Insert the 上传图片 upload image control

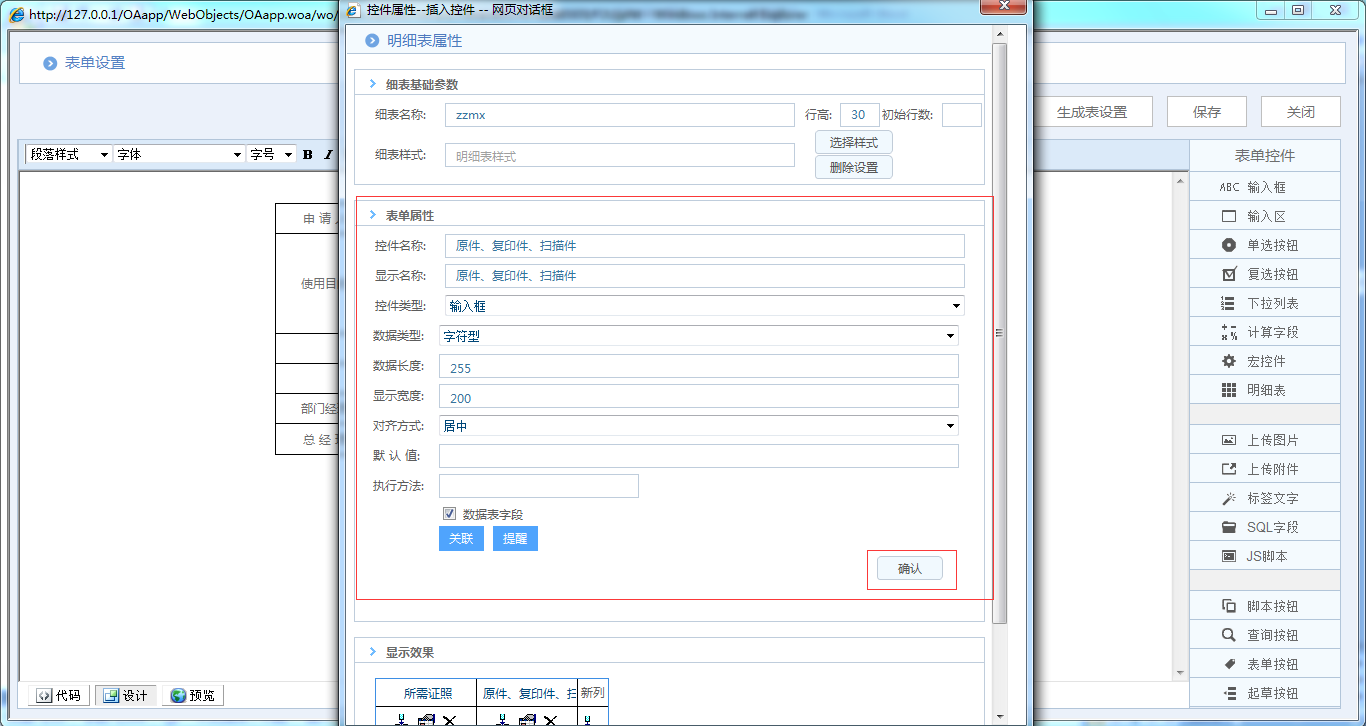1264,439
